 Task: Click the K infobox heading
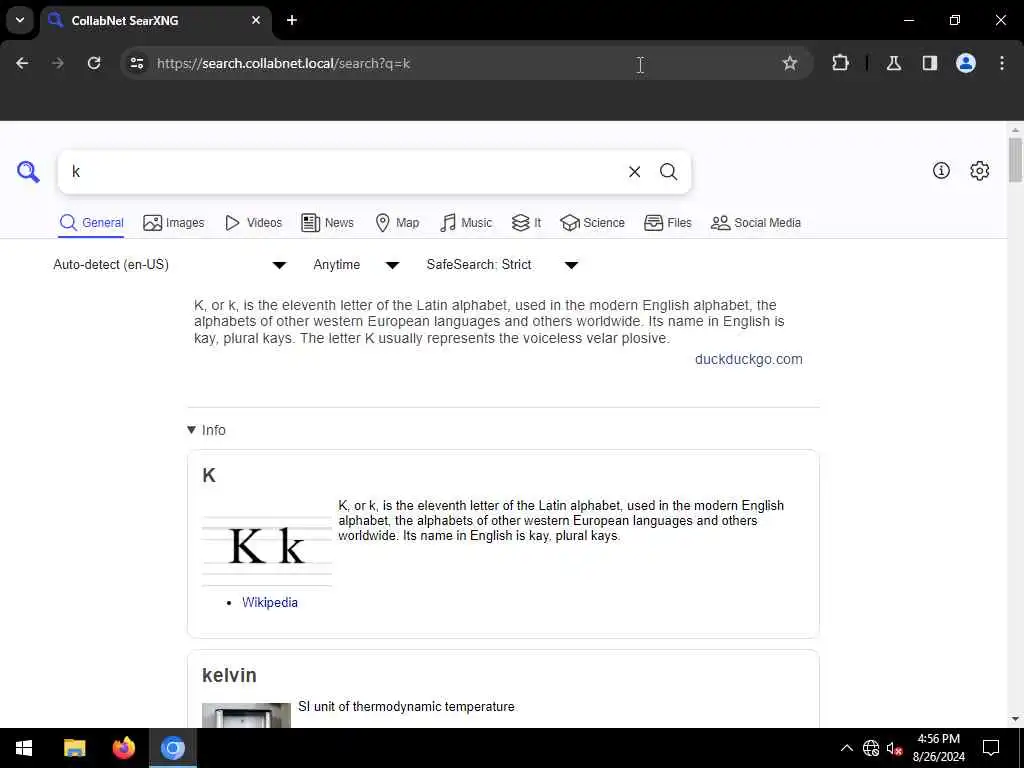point(209,475)
